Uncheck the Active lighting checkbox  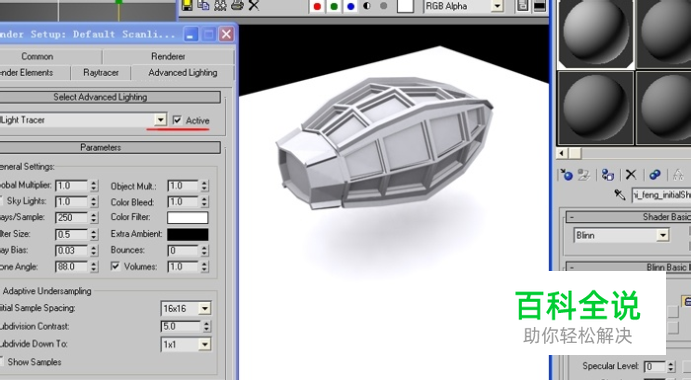(177, 120)
